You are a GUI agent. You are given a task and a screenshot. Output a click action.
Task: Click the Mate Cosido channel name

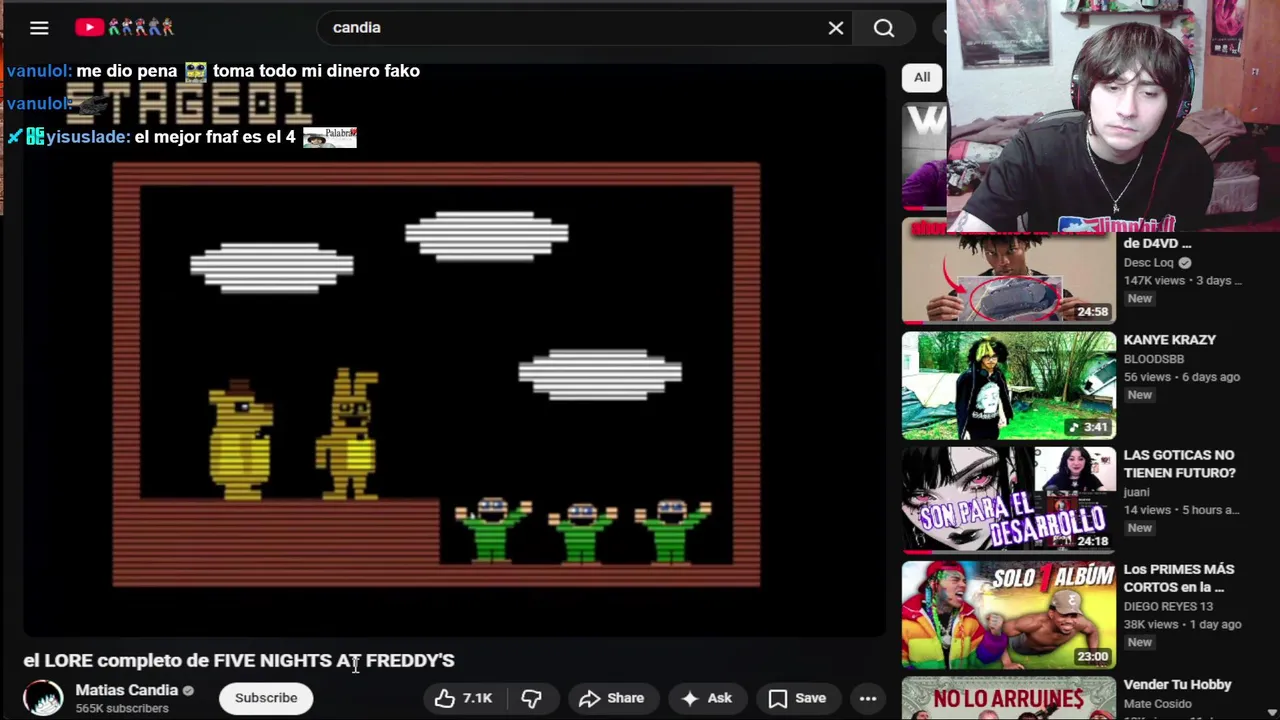click(x=1156, y=704)
